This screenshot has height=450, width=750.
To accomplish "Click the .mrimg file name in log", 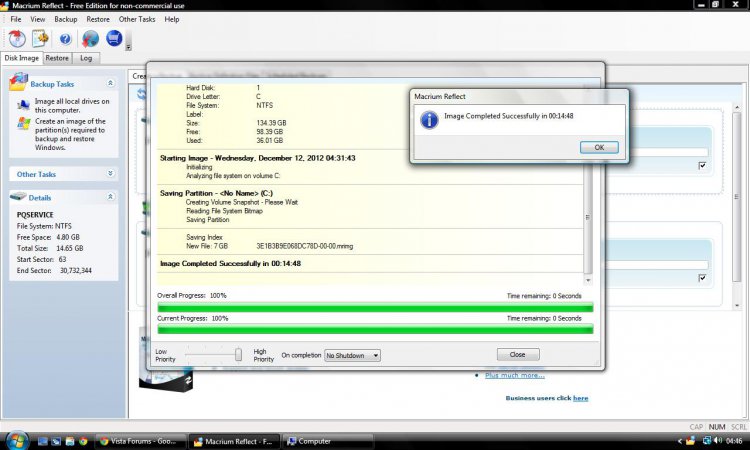I will pyautogui.click(x=305, y=246).
